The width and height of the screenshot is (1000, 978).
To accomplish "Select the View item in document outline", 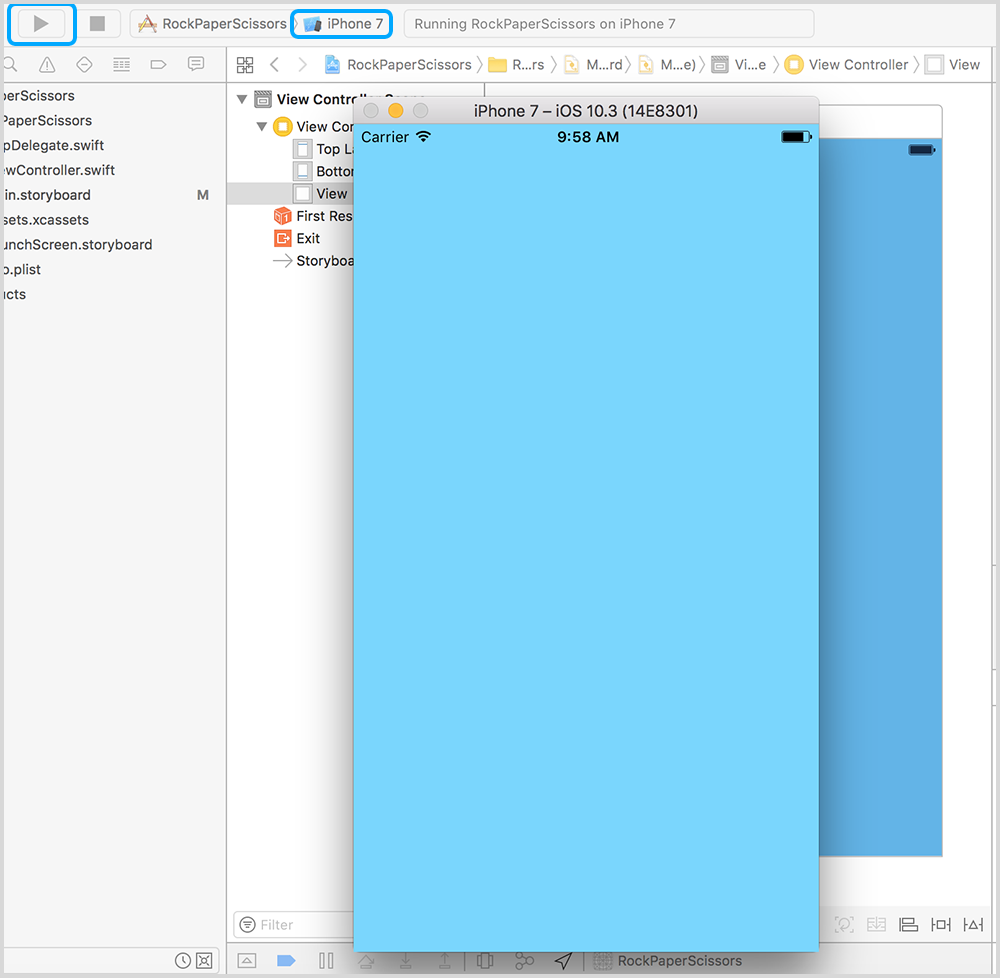I will pos(330,194).
